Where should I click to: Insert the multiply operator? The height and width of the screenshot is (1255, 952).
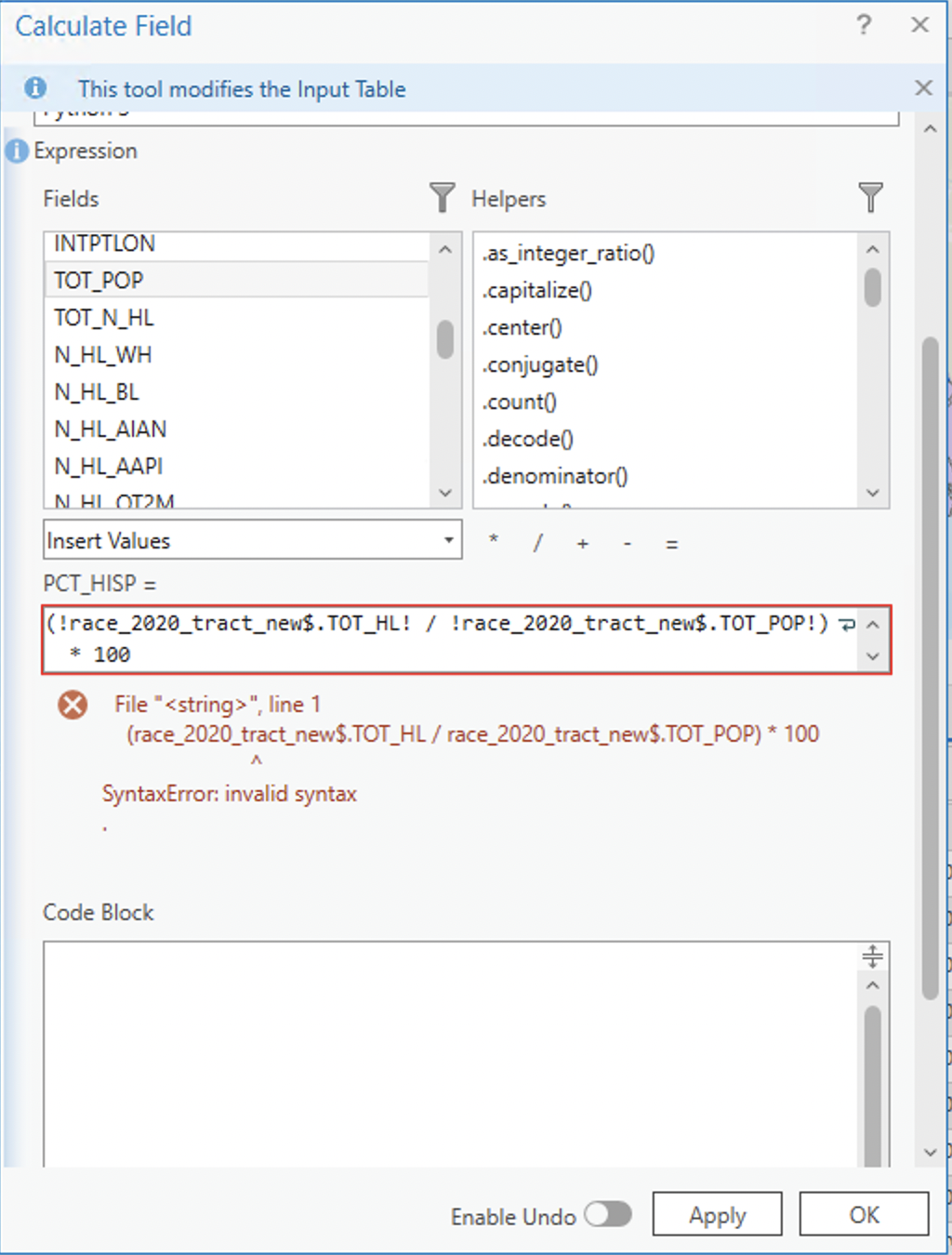pyautogui.click(x=493, y=544)
